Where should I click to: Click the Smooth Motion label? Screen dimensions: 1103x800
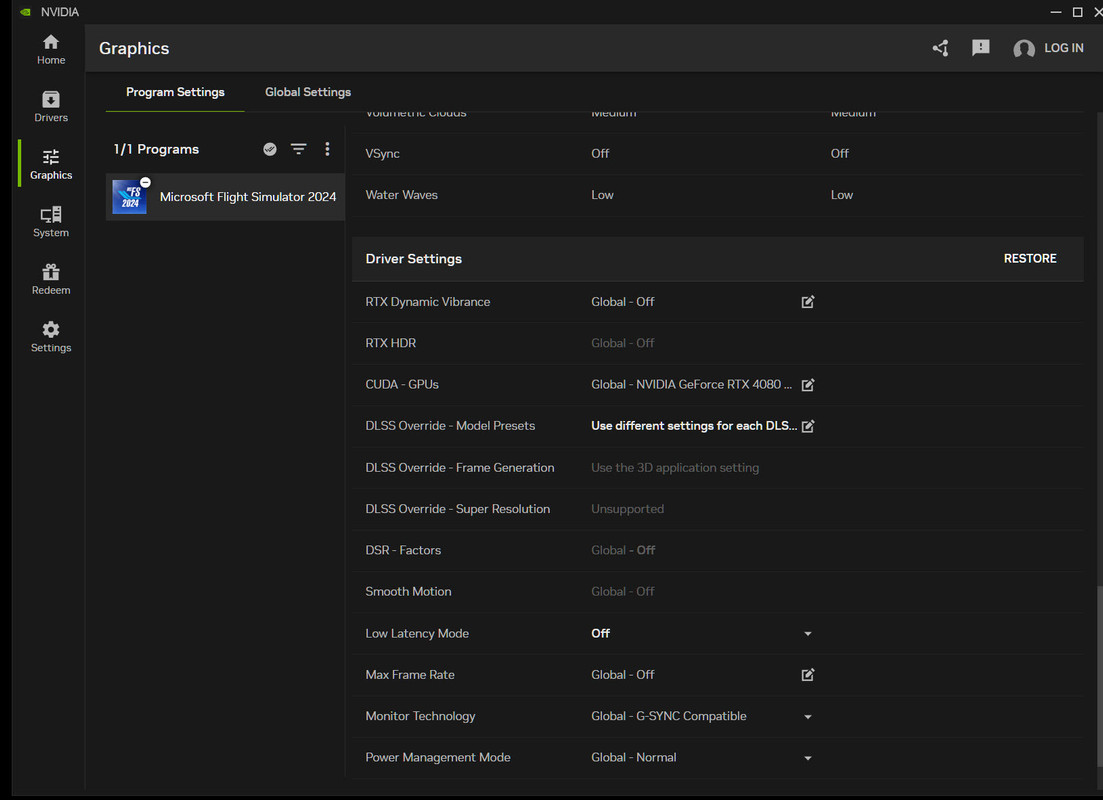(x=408, y=592)
